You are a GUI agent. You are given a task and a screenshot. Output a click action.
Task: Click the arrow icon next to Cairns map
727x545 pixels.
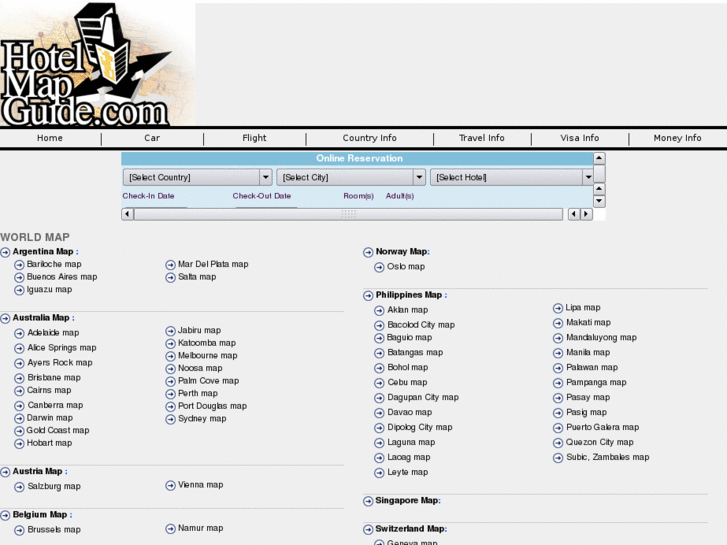19,391
